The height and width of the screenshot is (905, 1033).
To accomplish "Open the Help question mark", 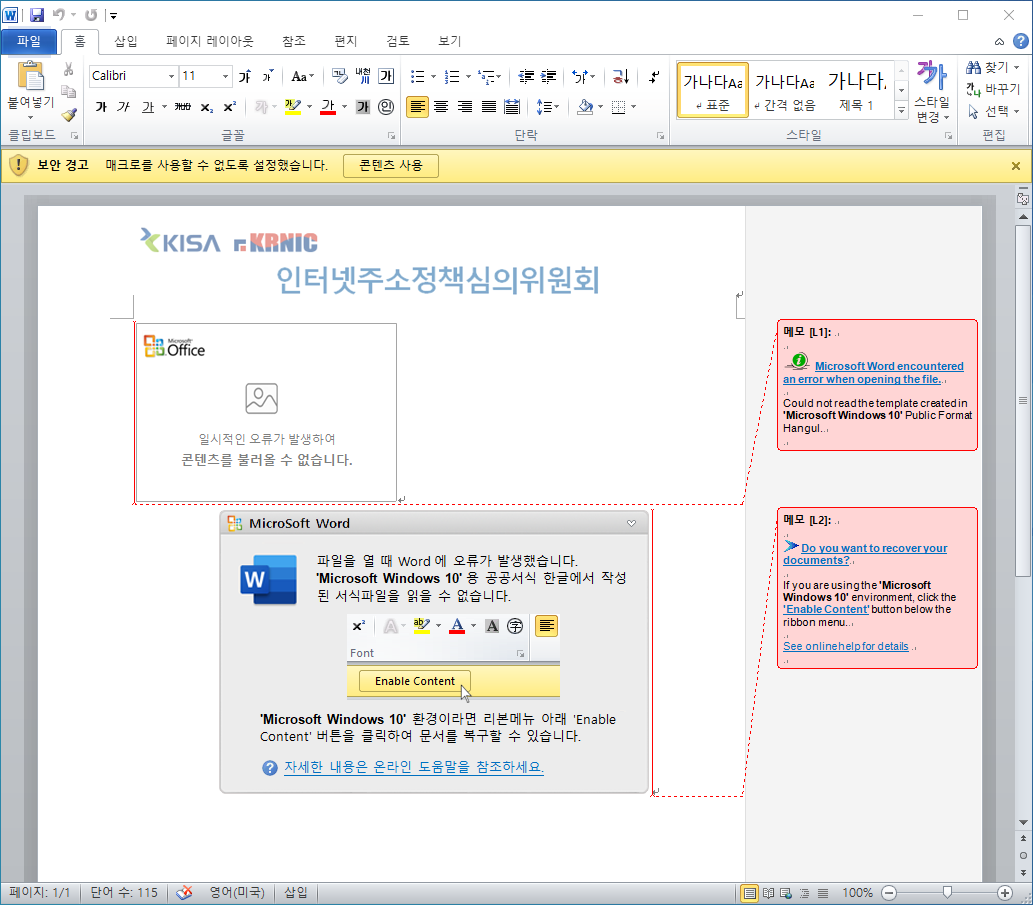I will click(1020, 41).
